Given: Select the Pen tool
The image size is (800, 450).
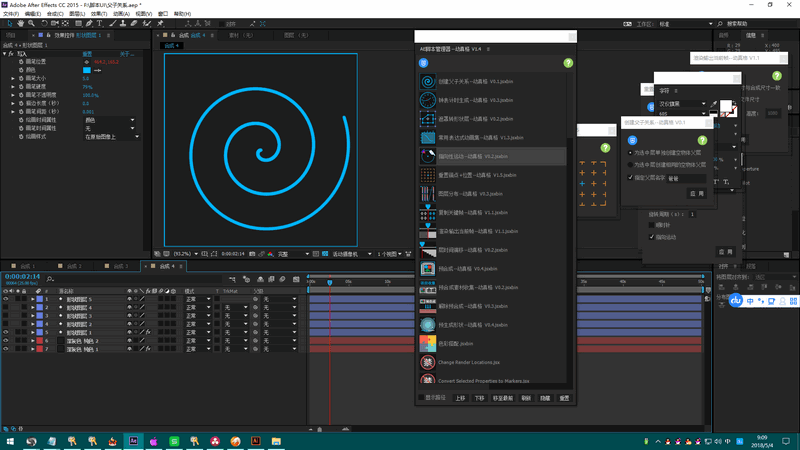Looking at the screenshot, I should tap(89, 23).
